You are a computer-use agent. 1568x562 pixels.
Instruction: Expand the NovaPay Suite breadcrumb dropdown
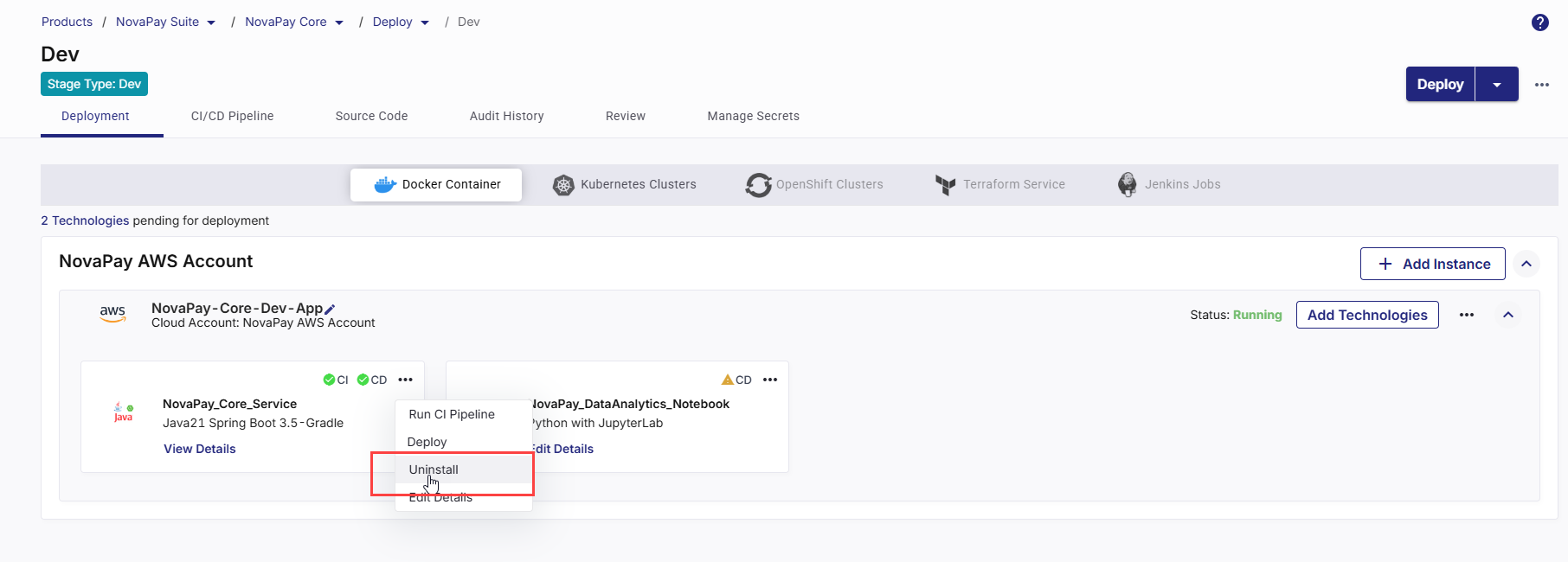[211, 22]
